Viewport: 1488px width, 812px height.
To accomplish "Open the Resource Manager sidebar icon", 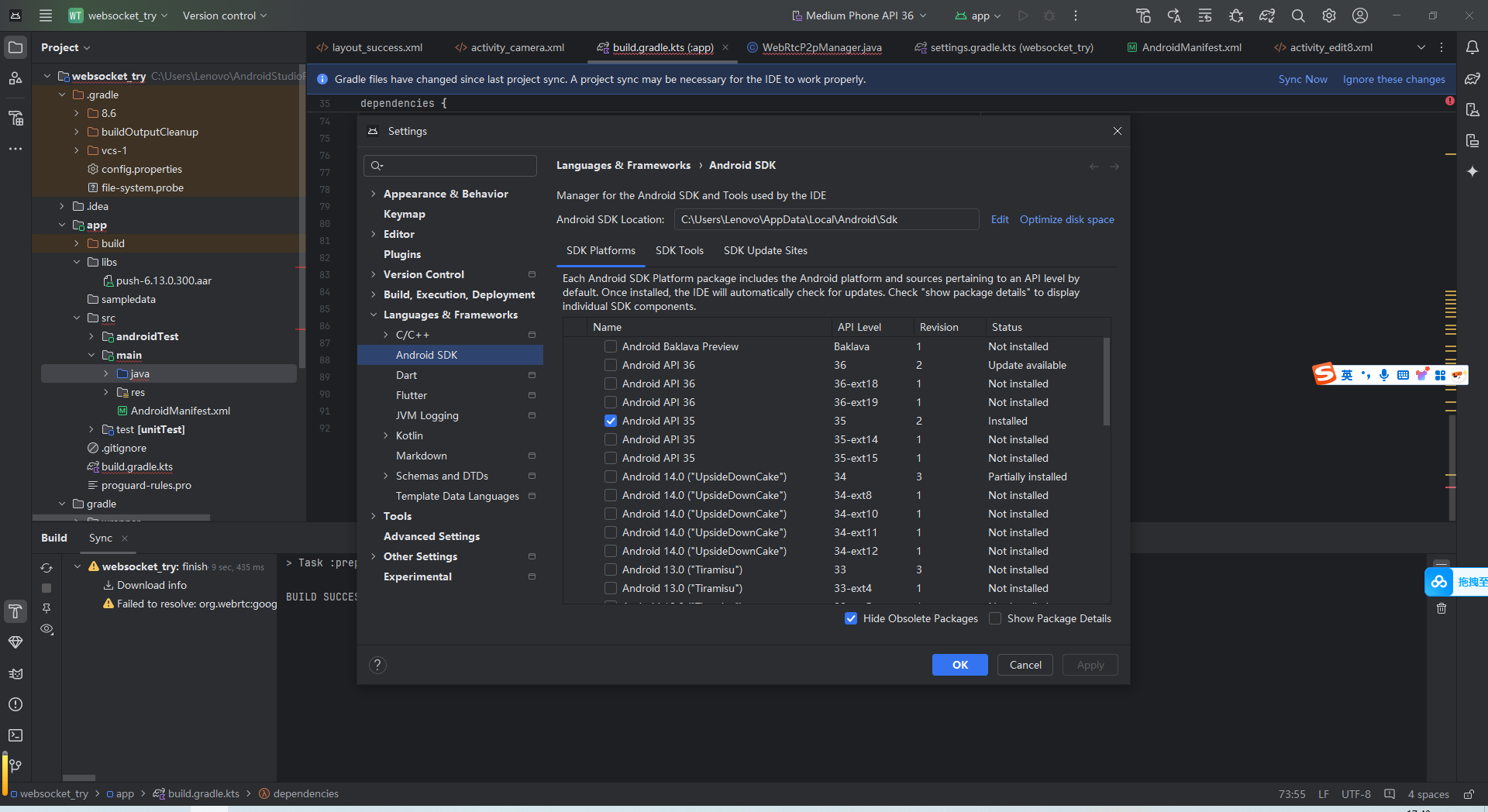I will 15,78.
